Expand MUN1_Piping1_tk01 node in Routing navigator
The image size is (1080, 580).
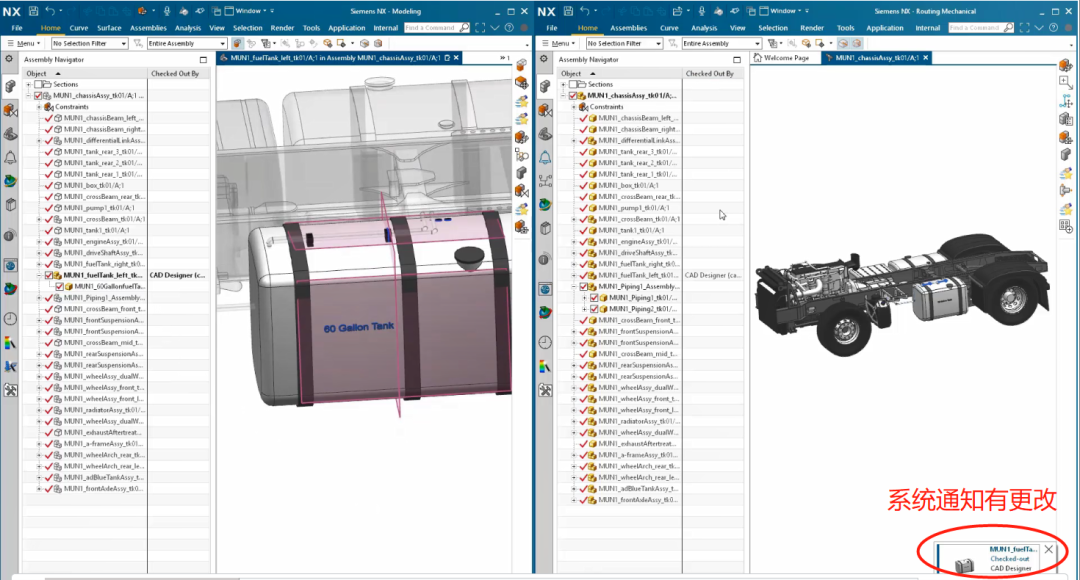pos(584,298)
